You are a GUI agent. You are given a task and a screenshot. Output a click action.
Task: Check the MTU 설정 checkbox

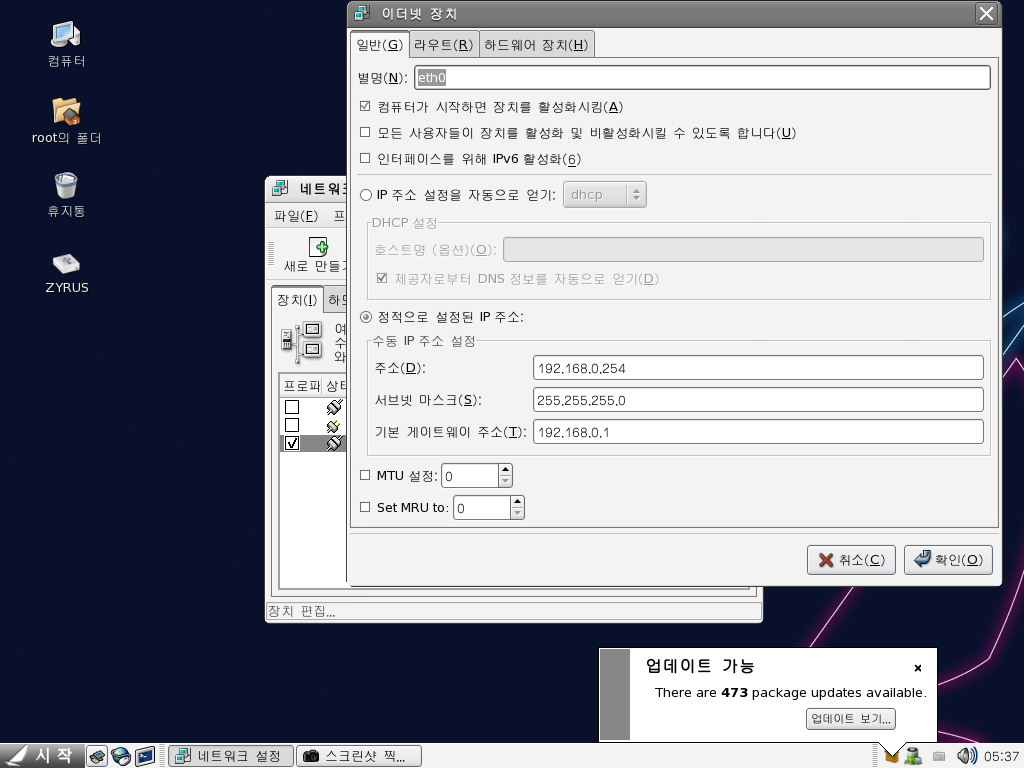(365, 476)
